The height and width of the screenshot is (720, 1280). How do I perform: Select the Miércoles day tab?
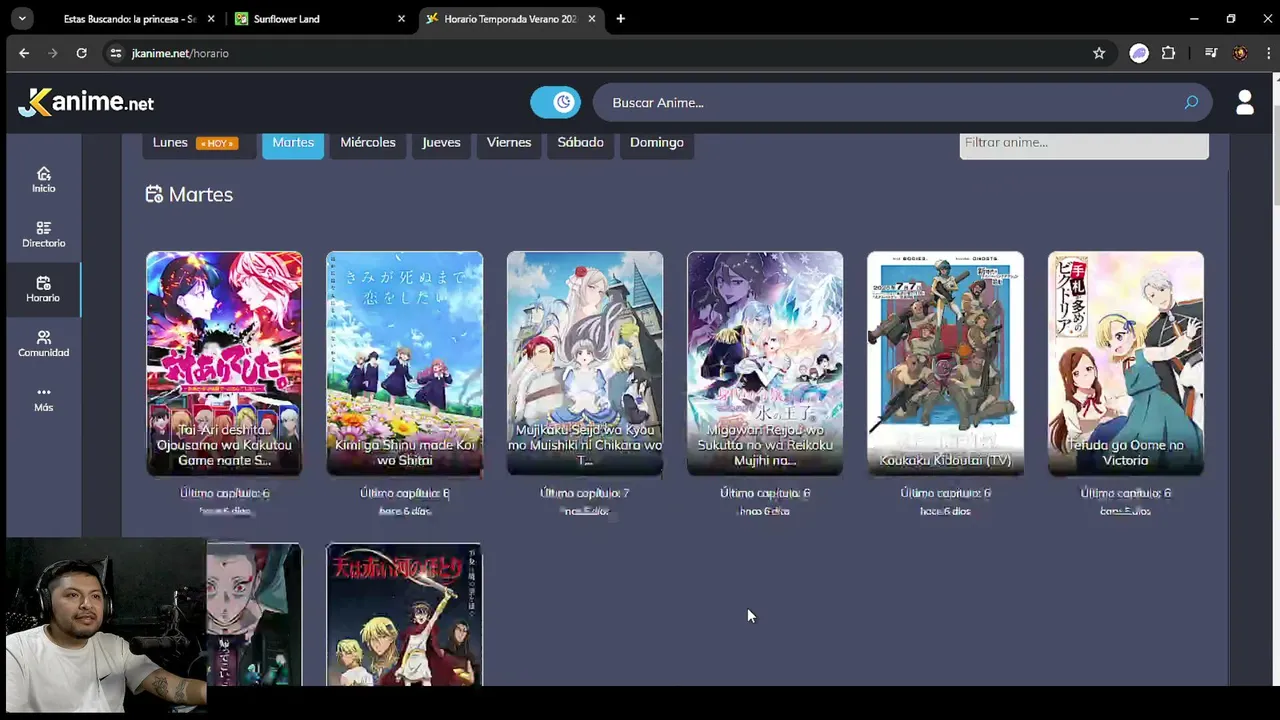pyautogui.click(x=368, y=142)
